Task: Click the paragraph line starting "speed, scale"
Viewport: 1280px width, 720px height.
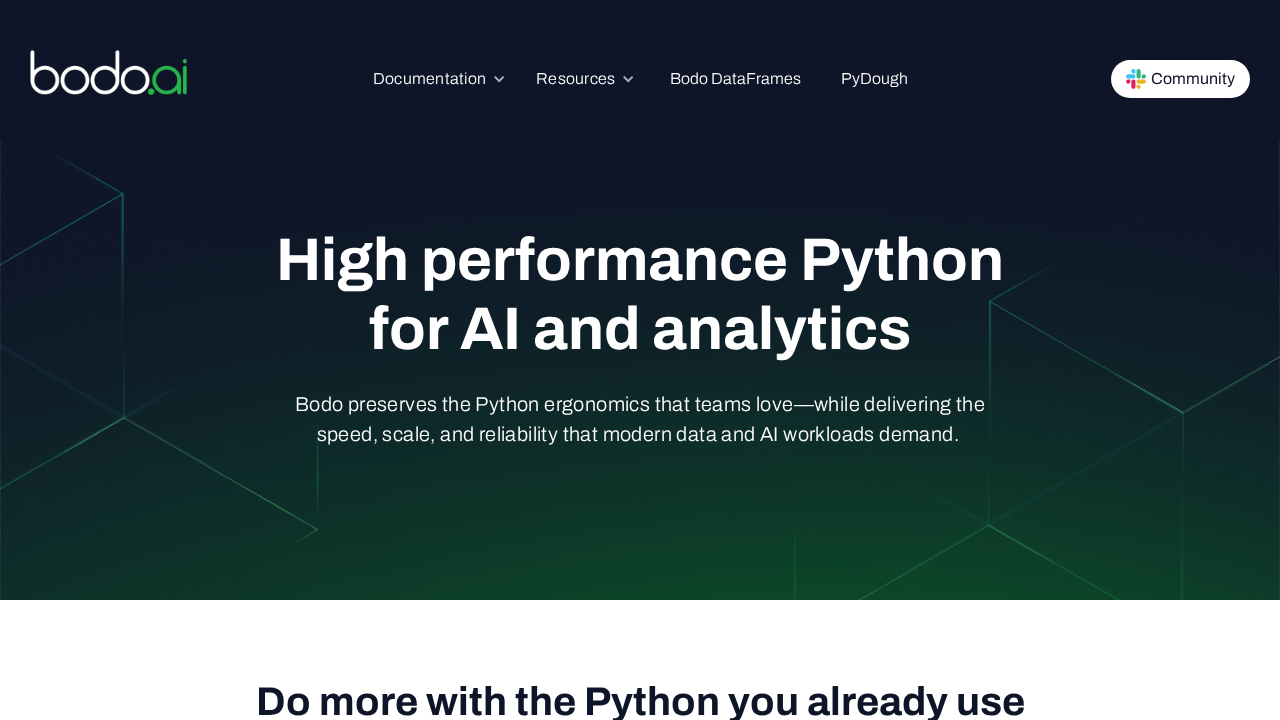Action: [x=637, y=435]
